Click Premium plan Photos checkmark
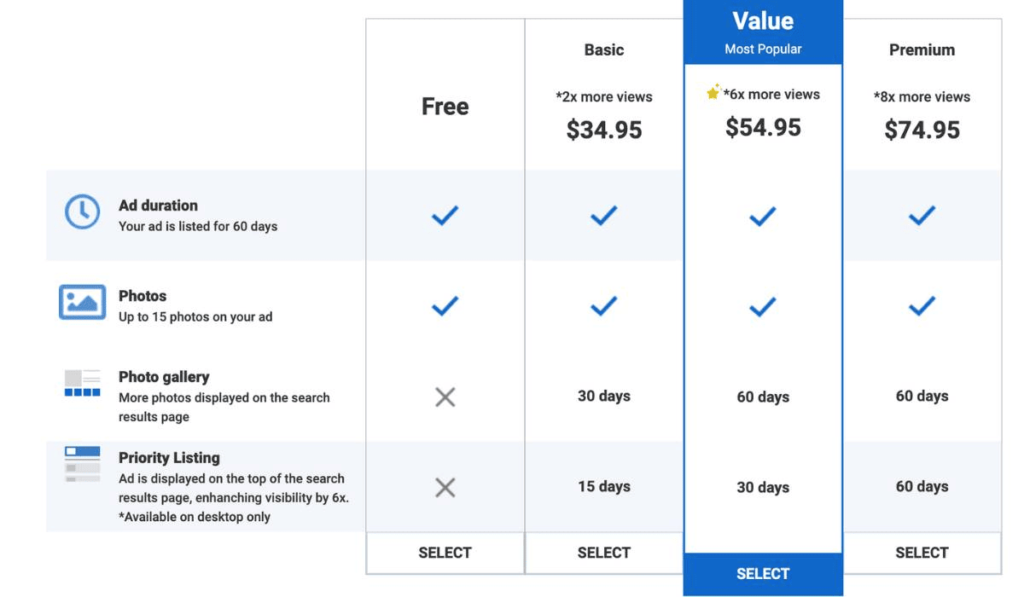Screen dimensions: 1024x597 922,306
